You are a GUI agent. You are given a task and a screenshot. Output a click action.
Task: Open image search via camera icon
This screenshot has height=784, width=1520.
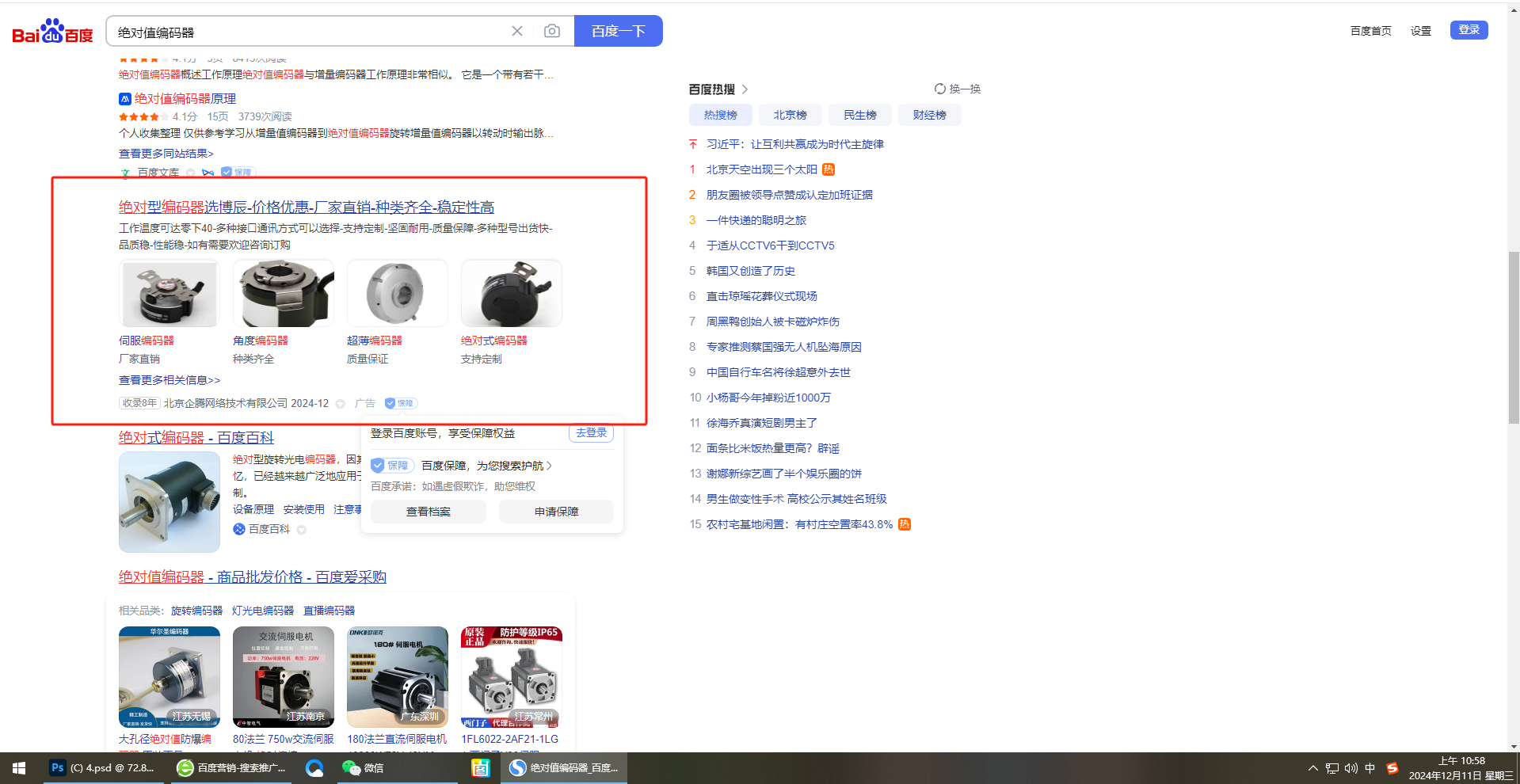tap(552, 31)
